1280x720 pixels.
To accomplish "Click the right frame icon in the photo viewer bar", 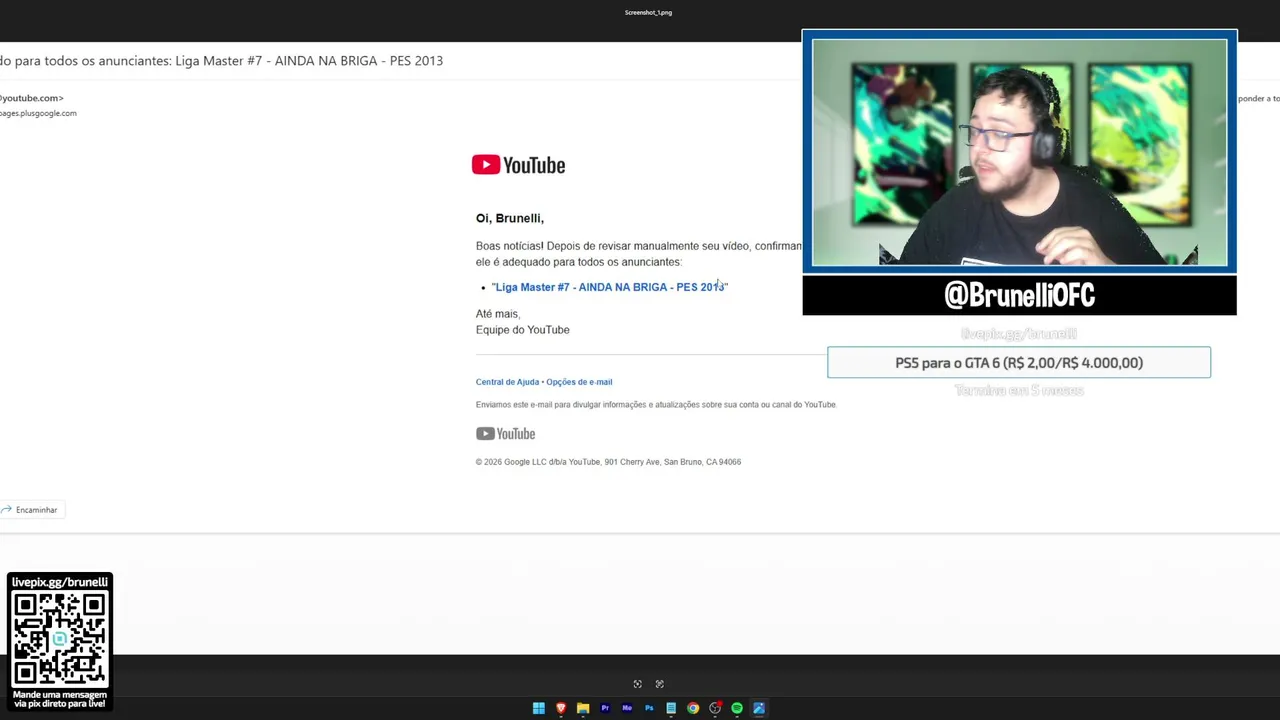I will (659, 684).
